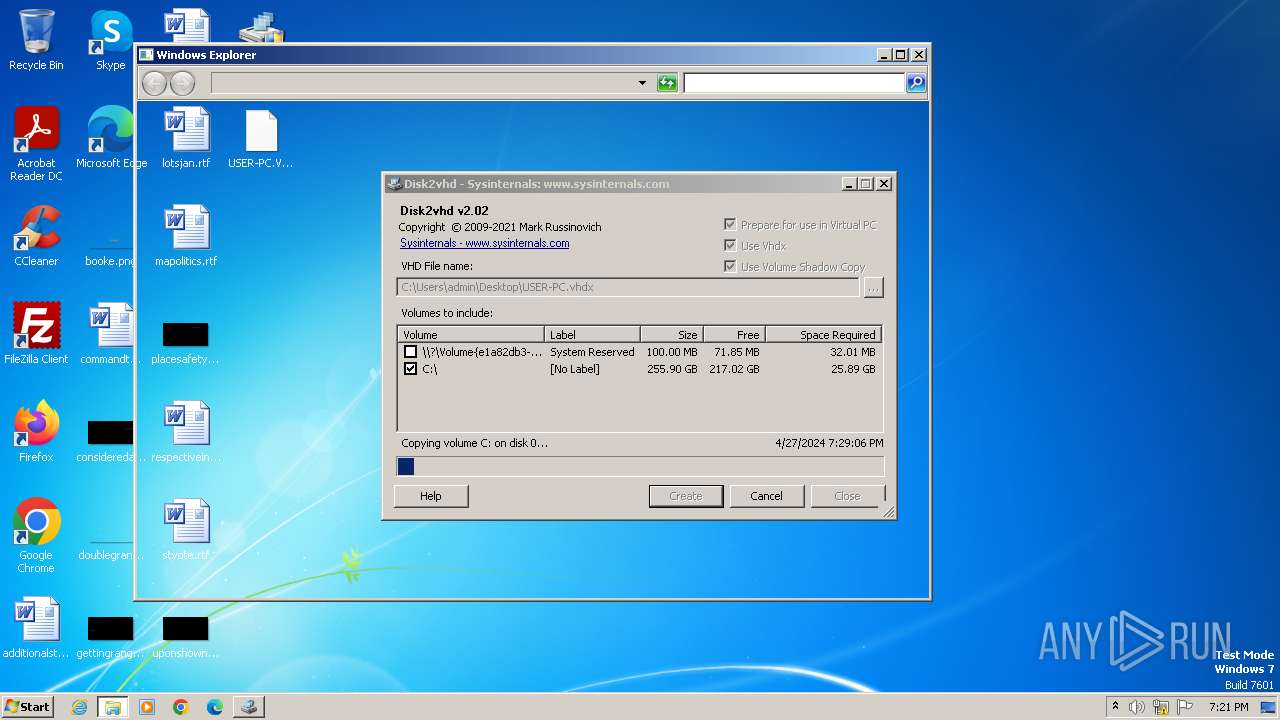
Task: Open Windows Media Player taskbar icon
Action: click(x=147, y=707)
